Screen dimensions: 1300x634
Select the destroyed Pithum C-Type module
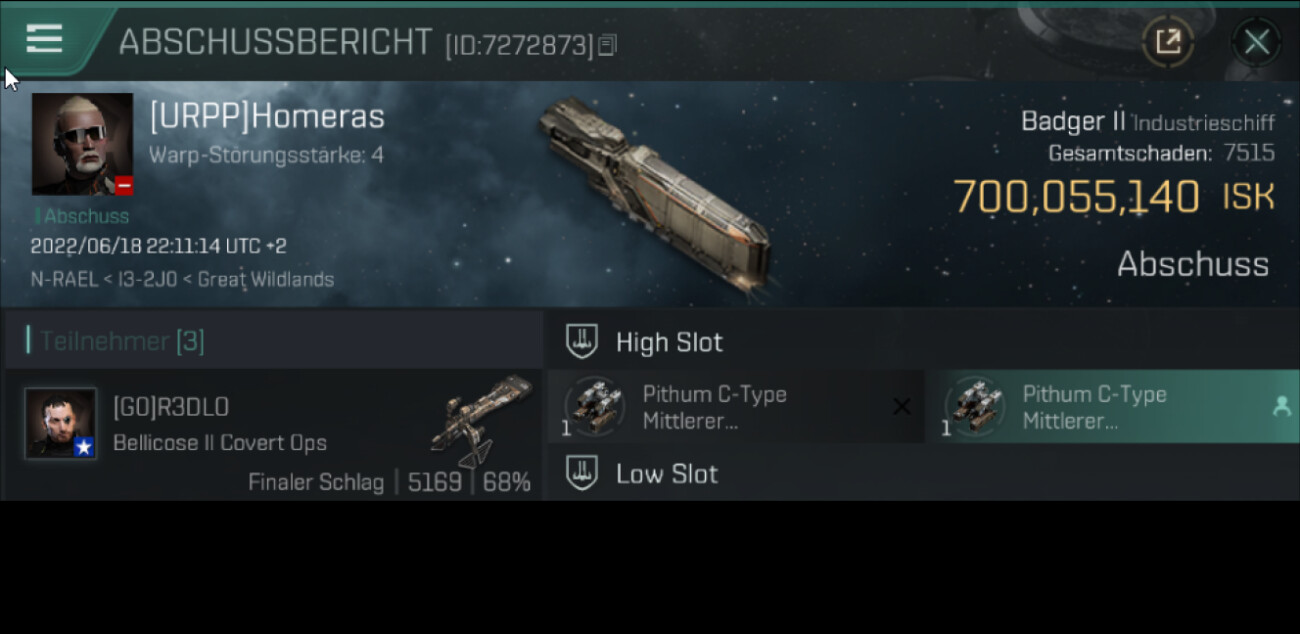tap(736, 407)
